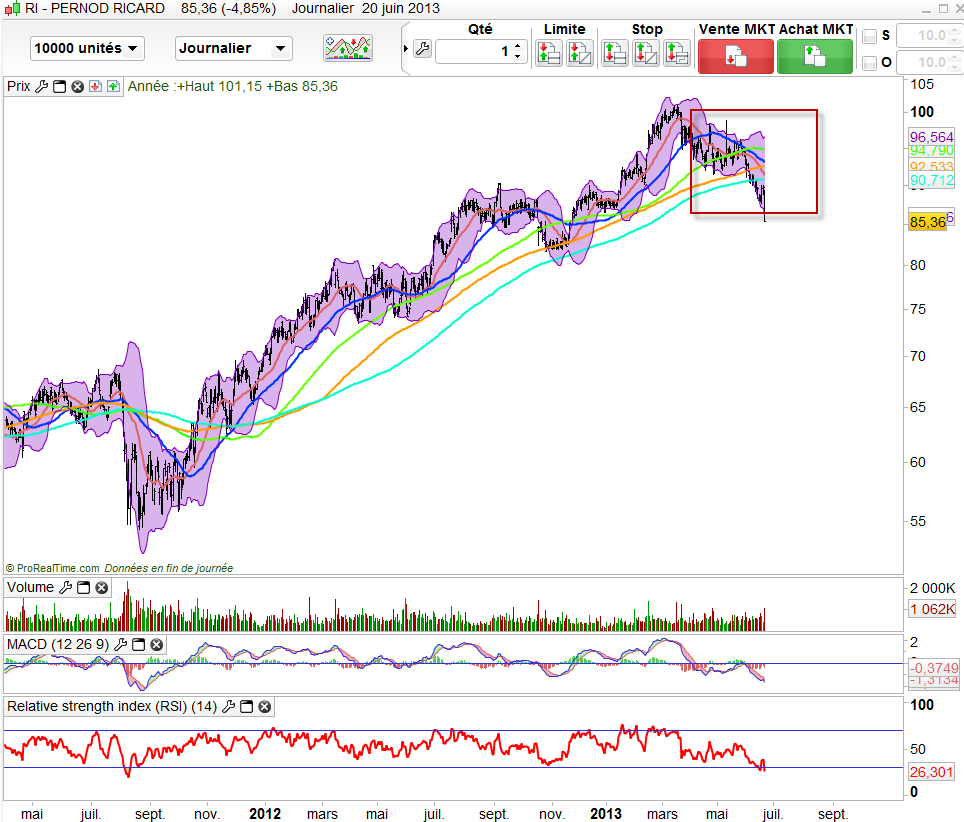Expand the trading toolbar arrow

click(x=405, y=49)
